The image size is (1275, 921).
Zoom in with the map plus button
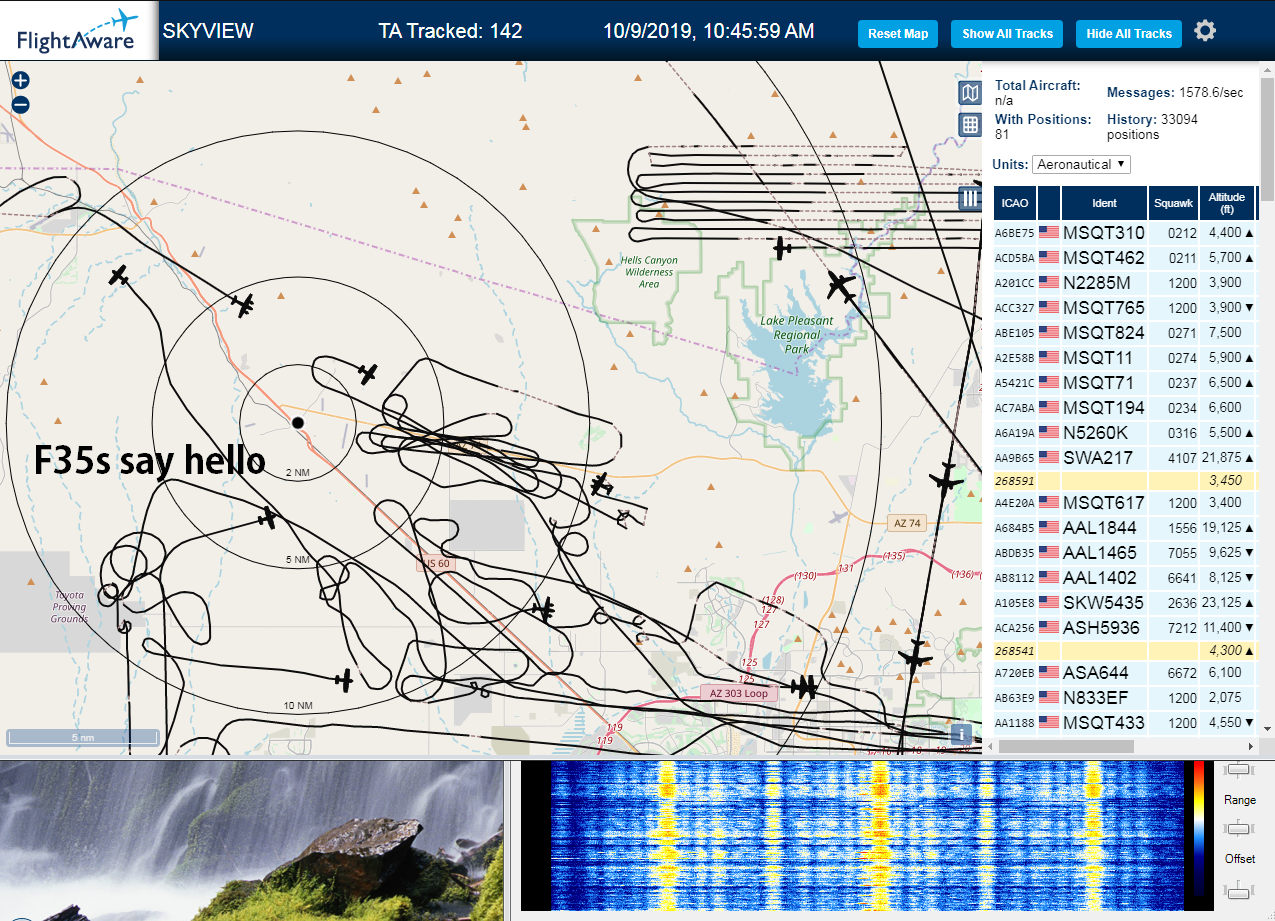point(21,81)
